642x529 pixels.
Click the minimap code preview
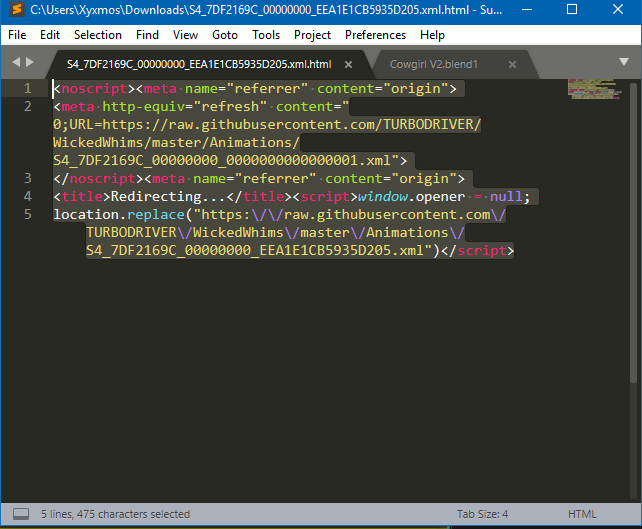595,89
